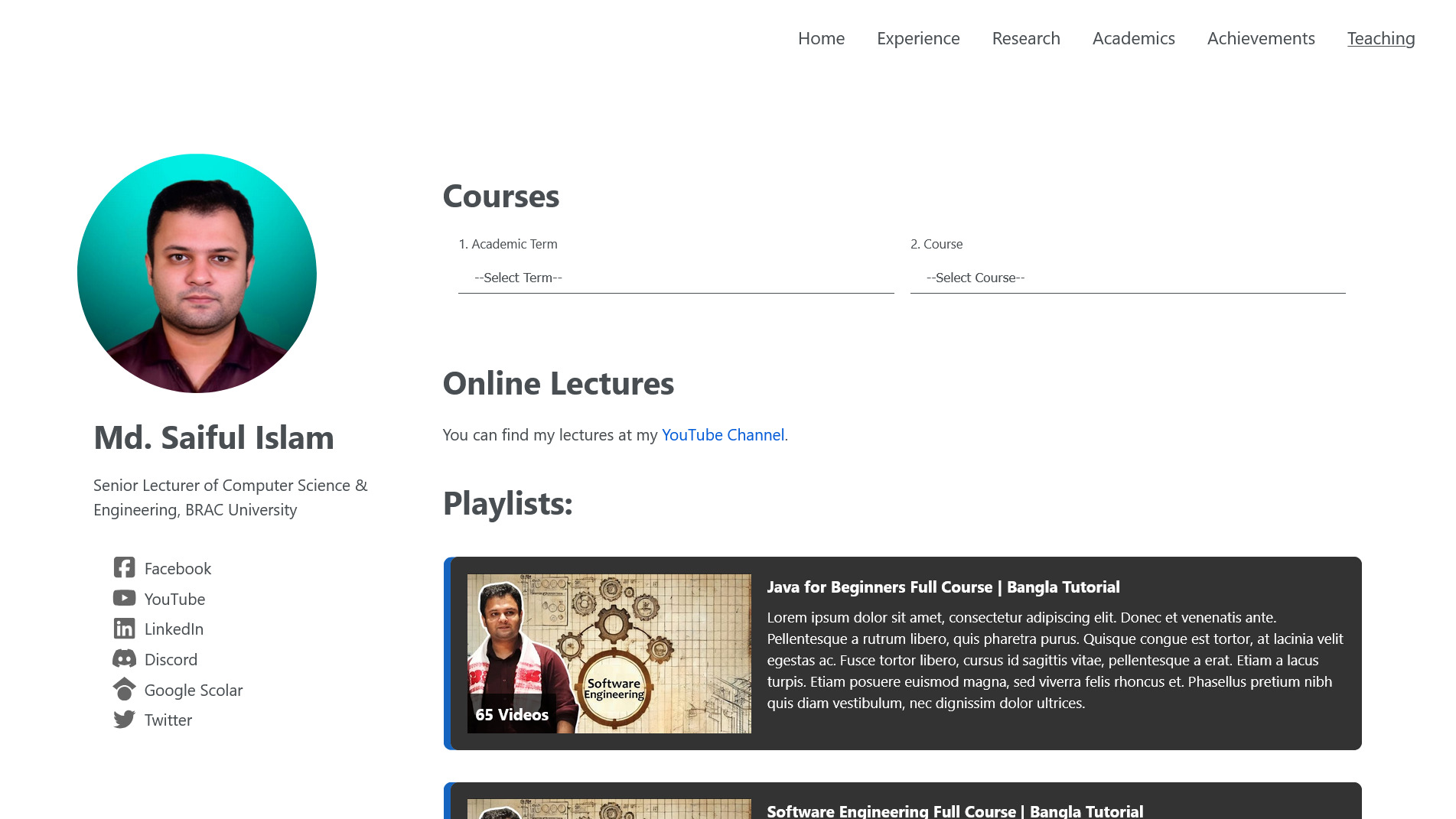Click the Twitter bird icon
The width and height of the screenshot is (1456, 819).
[124, 720]
